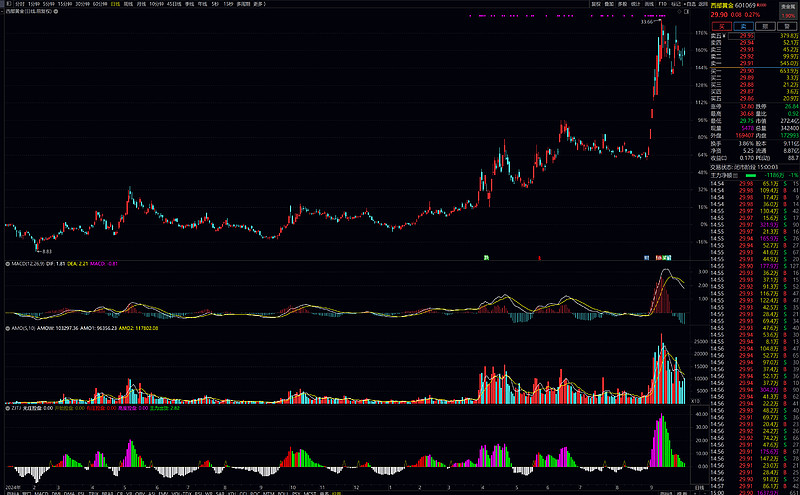Select RSI in bottom indicator bar

pos(198,492)
